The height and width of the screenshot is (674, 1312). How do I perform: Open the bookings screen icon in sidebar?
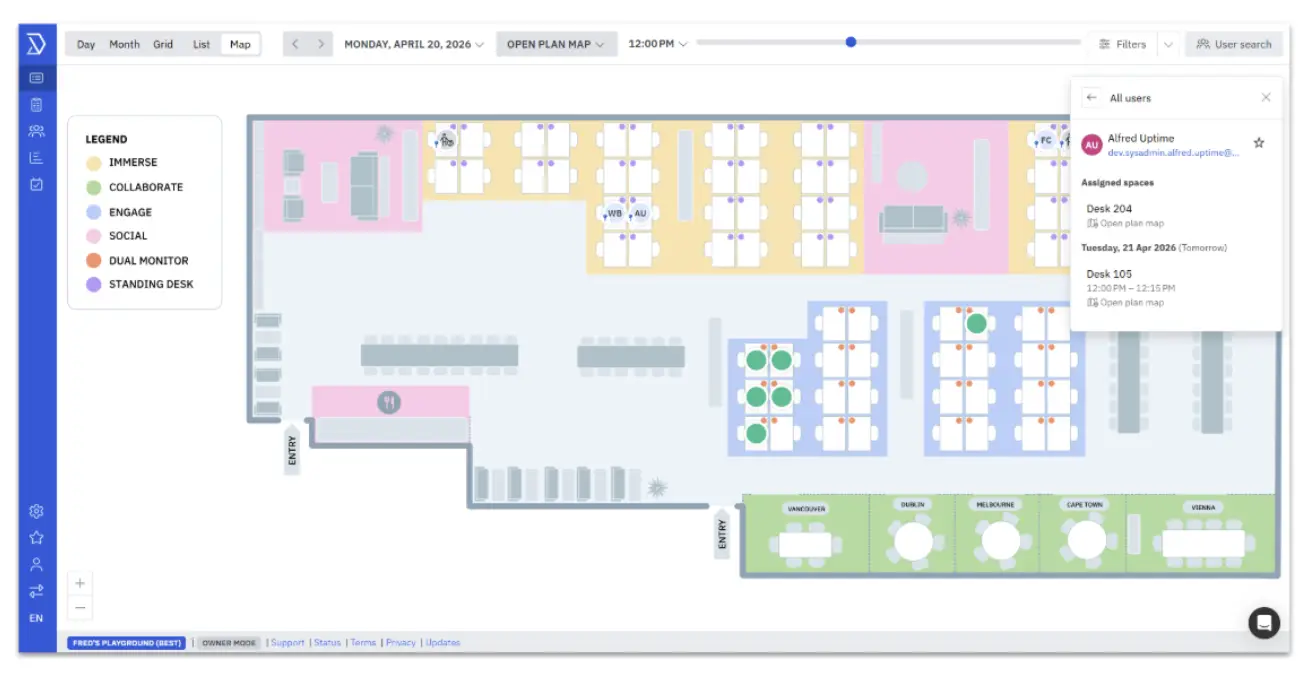pos(36,78)
